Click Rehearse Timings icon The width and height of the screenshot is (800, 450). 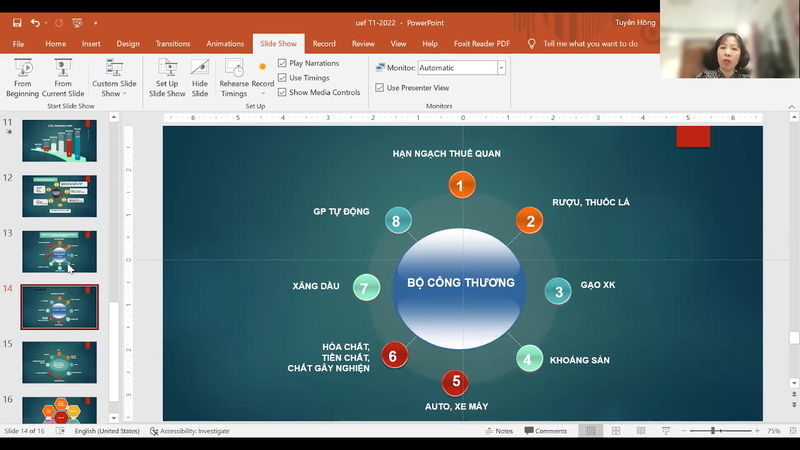tap(234, 76)
